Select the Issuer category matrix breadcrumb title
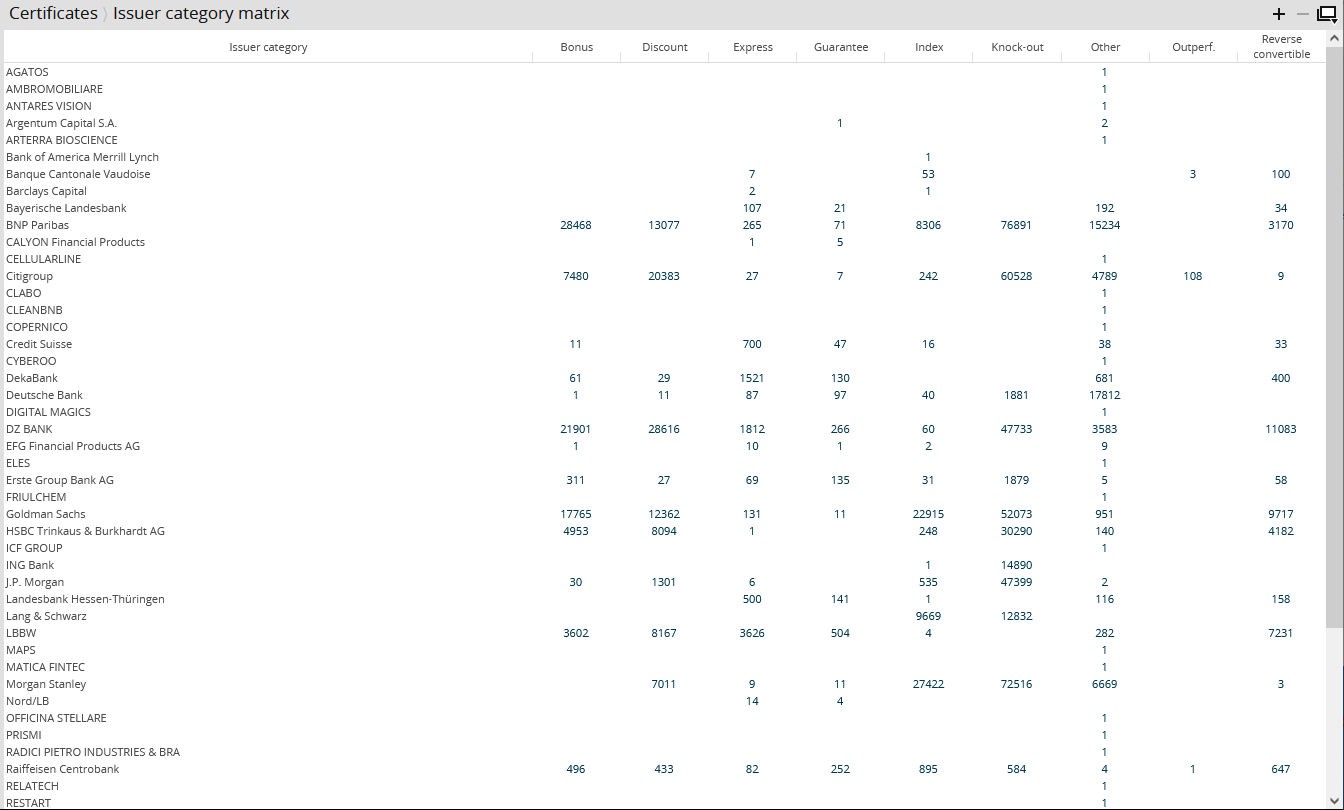The image size is (1344, 810). (201, 14)
